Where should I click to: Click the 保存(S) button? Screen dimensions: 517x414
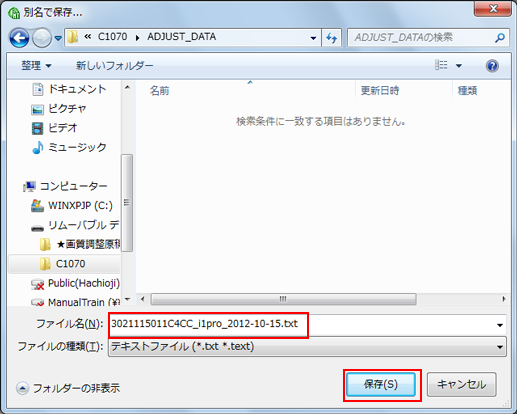click(x=381, y=384)
